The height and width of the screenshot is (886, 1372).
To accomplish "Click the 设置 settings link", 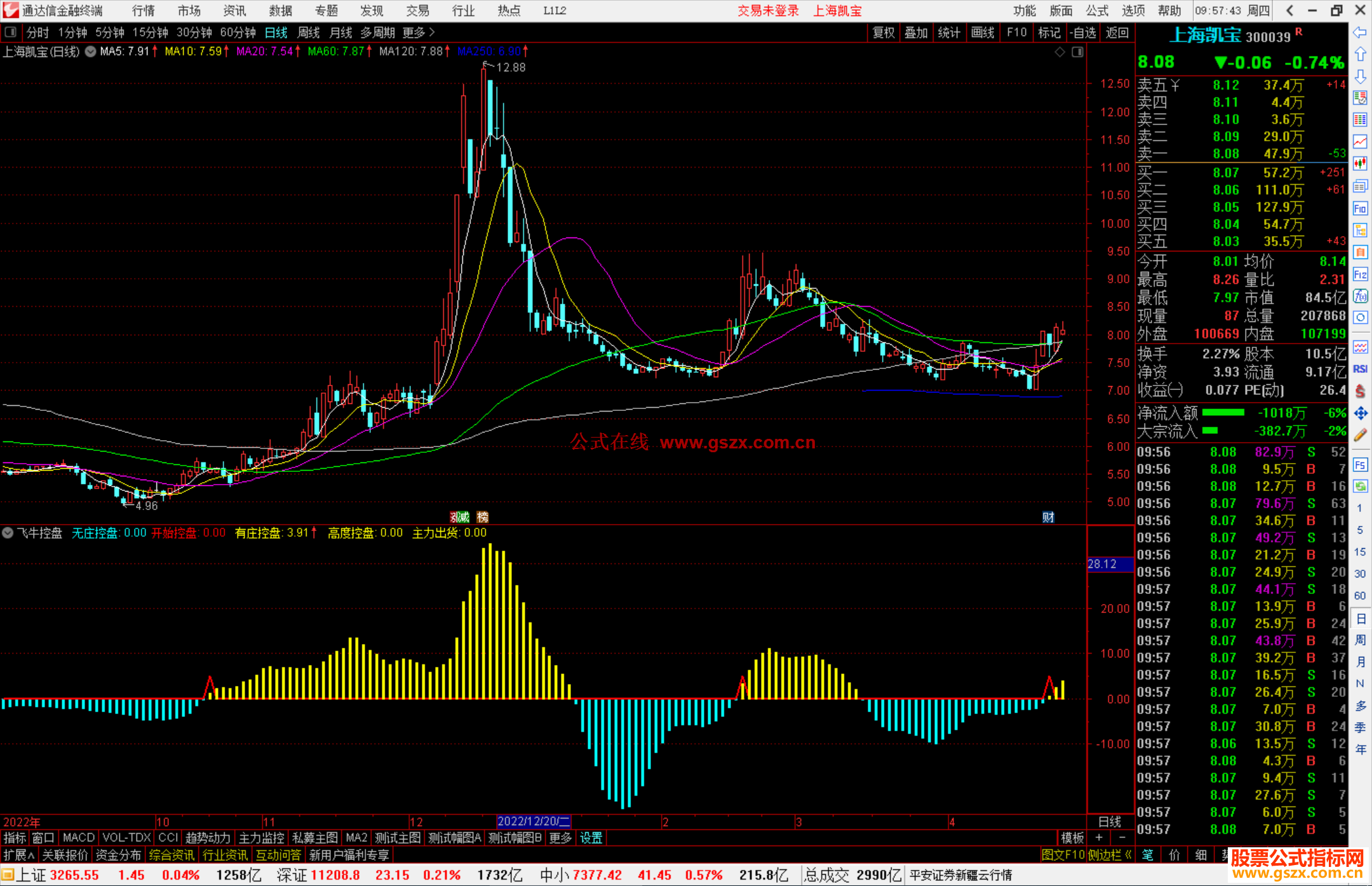I will [591, 838].
